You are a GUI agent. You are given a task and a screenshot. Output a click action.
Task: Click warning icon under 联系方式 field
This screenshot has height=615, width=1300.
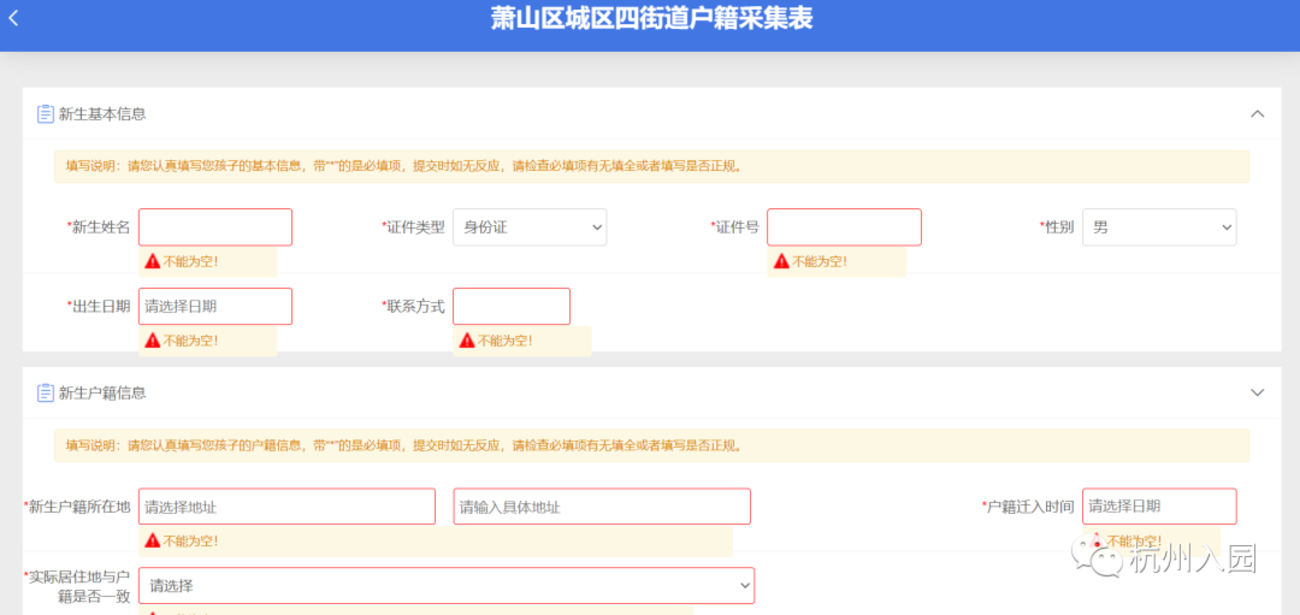coord(467,340)
